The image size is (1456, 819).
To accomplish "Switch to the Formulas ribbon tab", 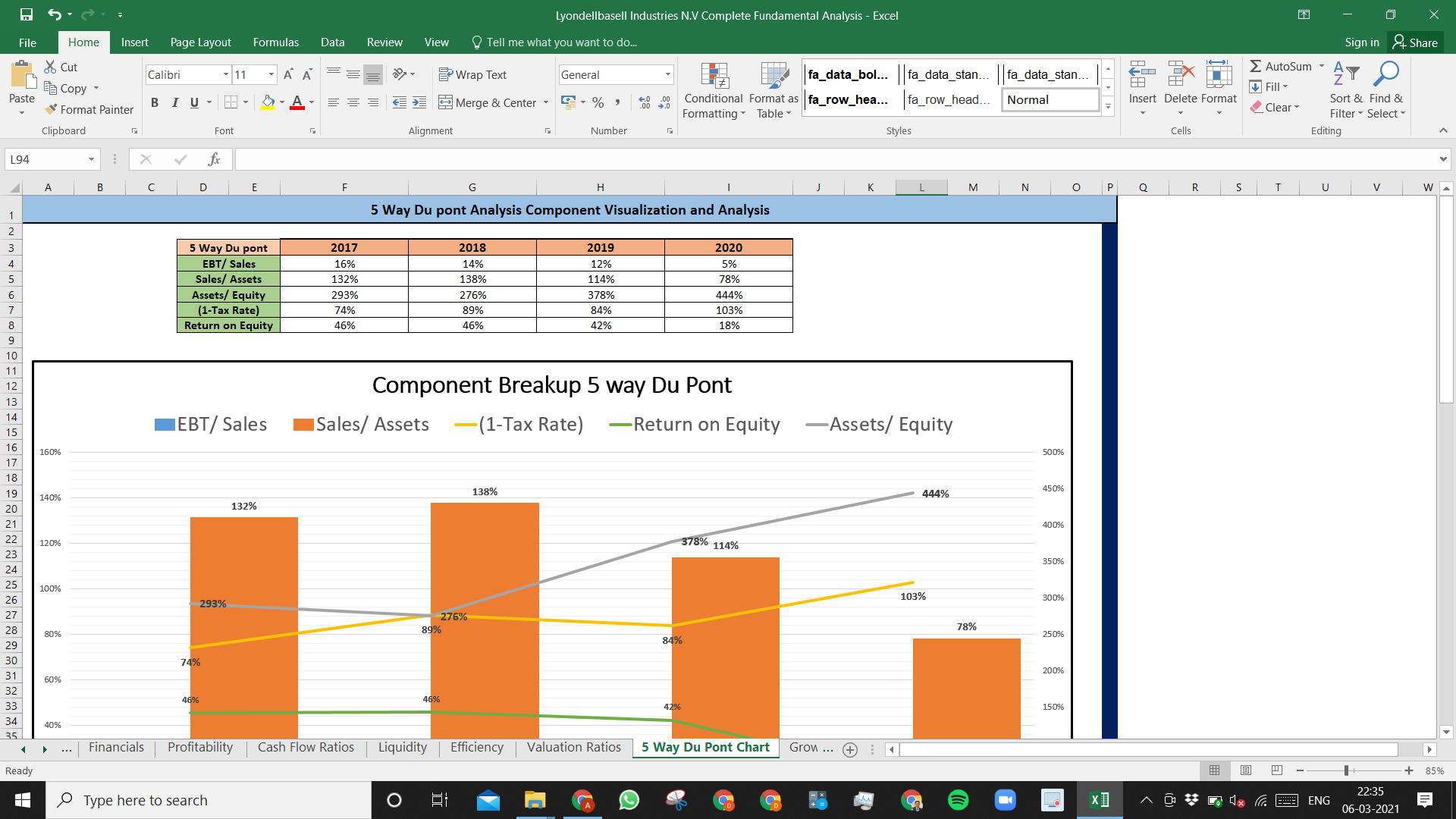I will click(276, 42).
